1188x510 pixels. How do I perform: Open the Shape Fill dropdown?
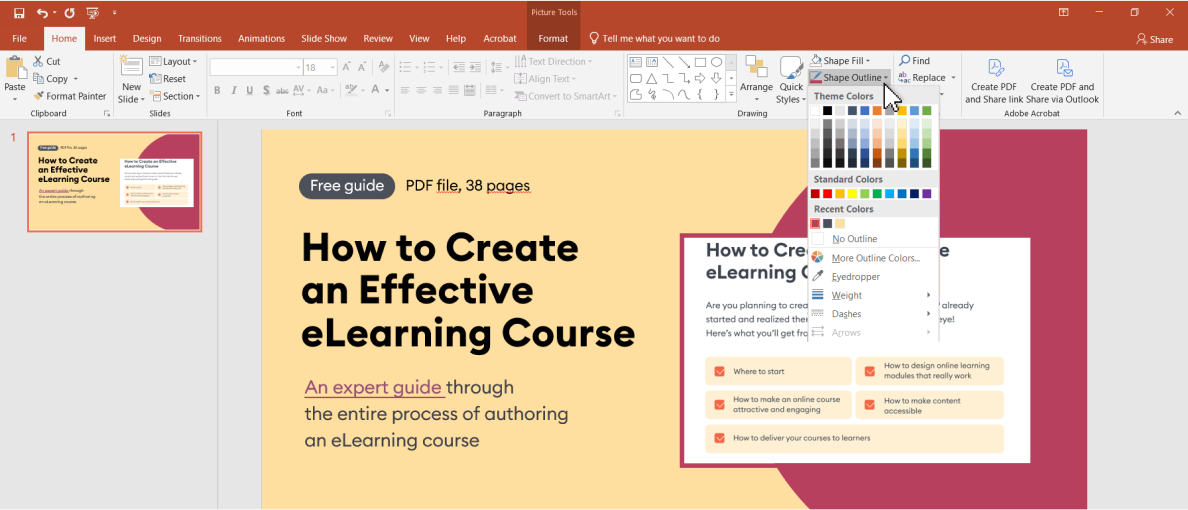840,61
